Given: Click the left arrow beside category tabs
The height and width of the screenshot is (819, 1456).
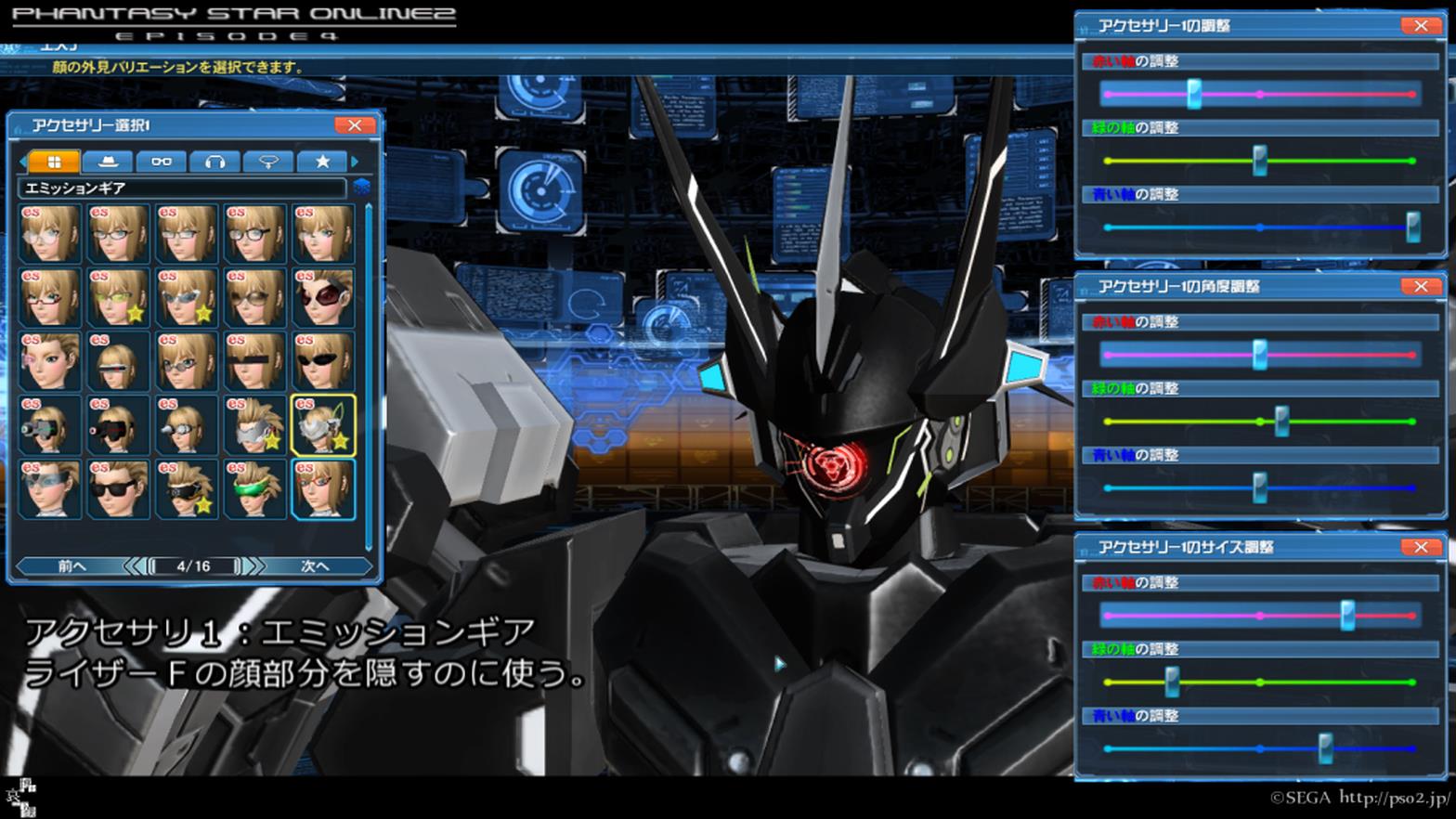Looking at the screenshot, I should [x=22, y=162].
